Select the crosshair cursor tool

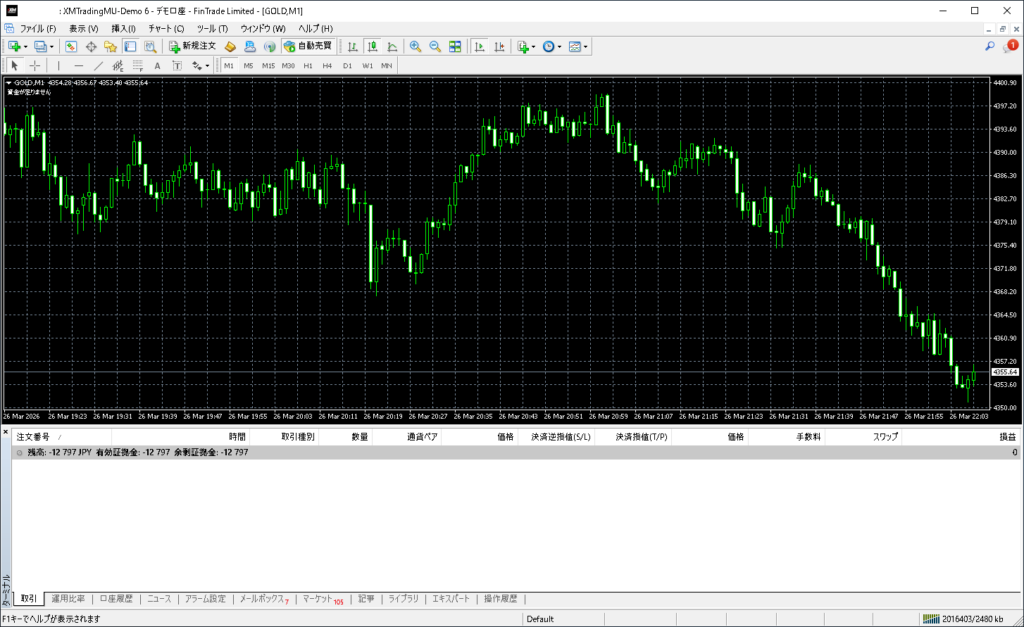pos(35,66)
